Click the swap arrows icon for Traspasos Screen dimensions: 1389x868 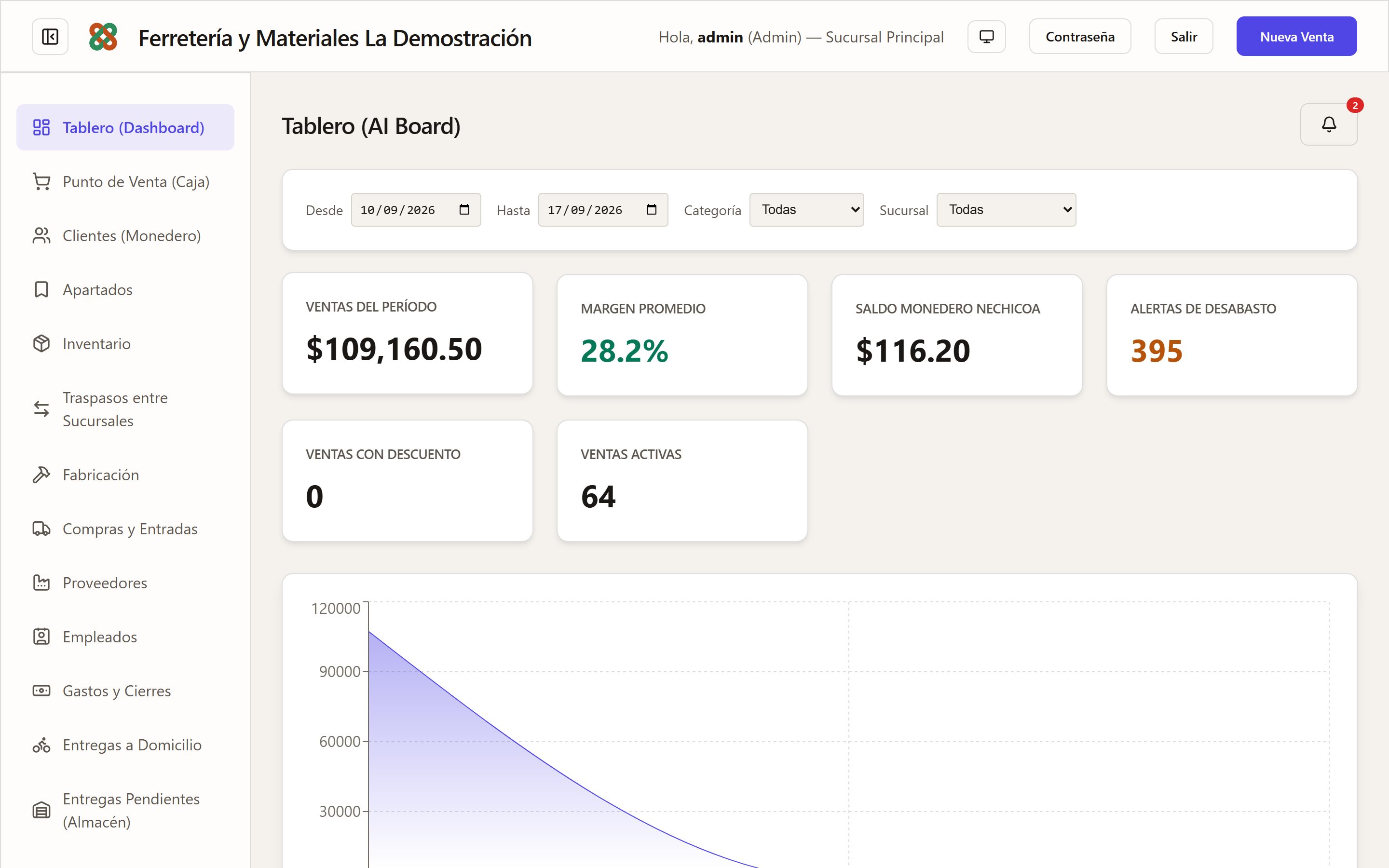coord(41,409)
